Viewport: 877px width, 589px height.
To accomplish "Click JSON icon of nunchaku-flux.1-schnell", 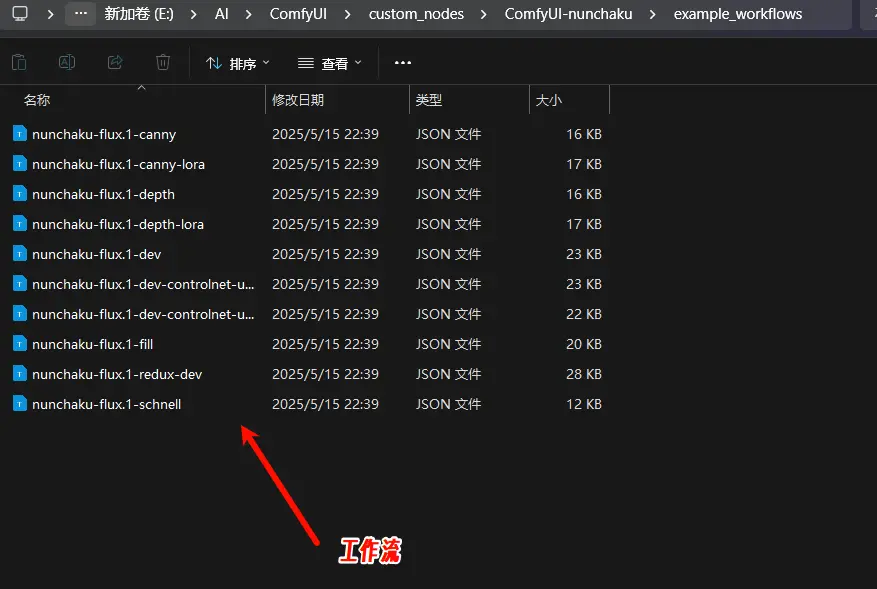I will (20, 404).
